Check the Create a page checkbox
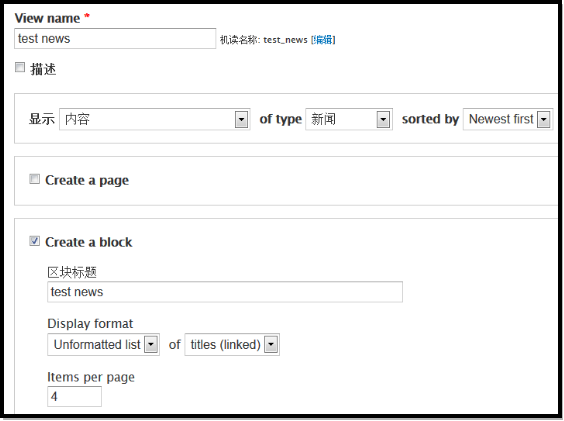The width and height of the screenshot is (564, 421). pos(35,179)
